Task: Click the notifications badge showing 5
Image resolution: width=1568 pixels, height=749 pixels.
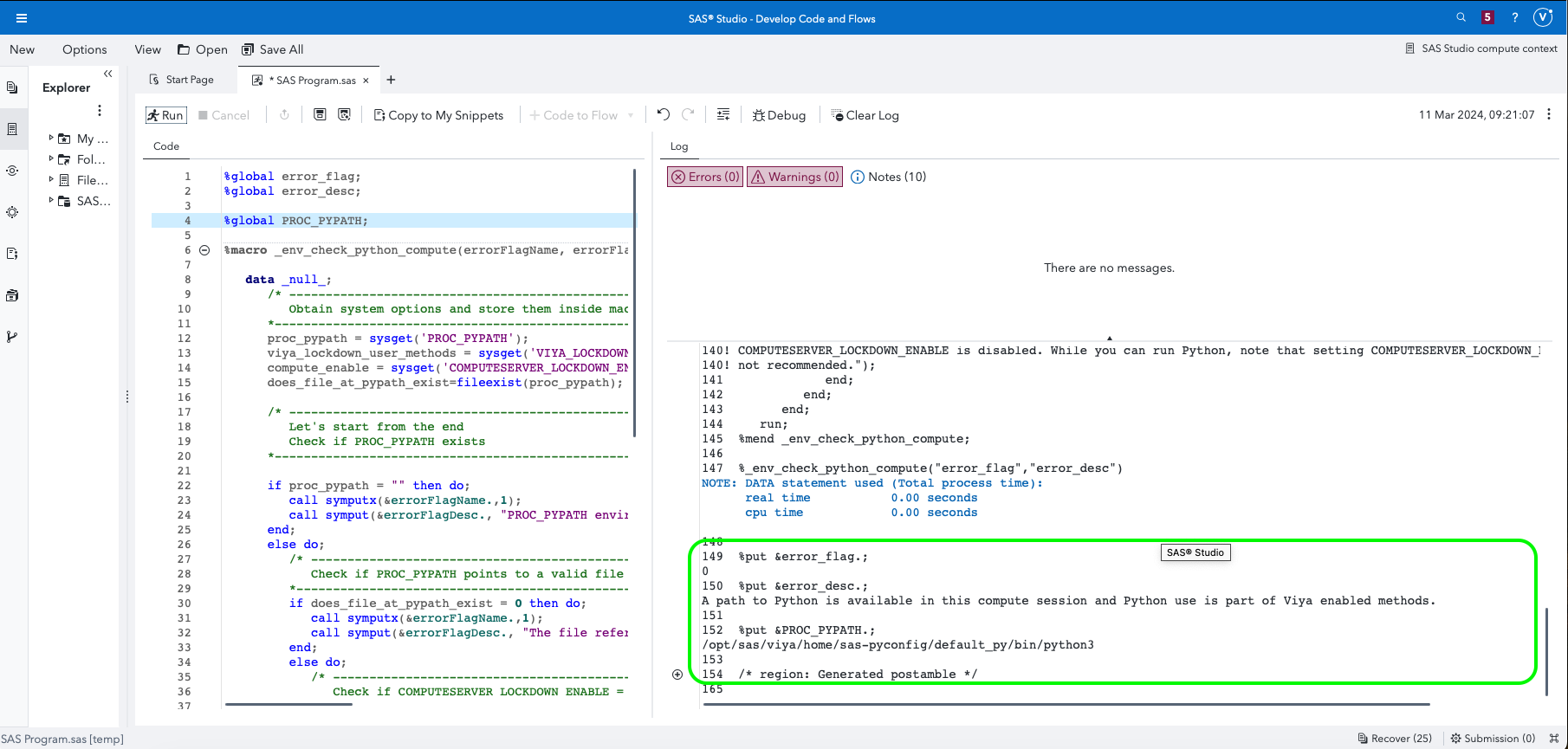Action: point(1487,17)
